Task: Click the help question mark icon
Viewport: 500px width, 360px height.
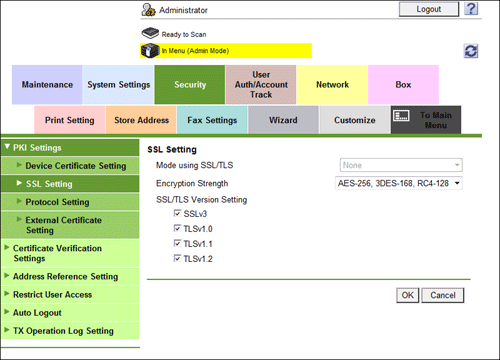Action: point(471,9)
